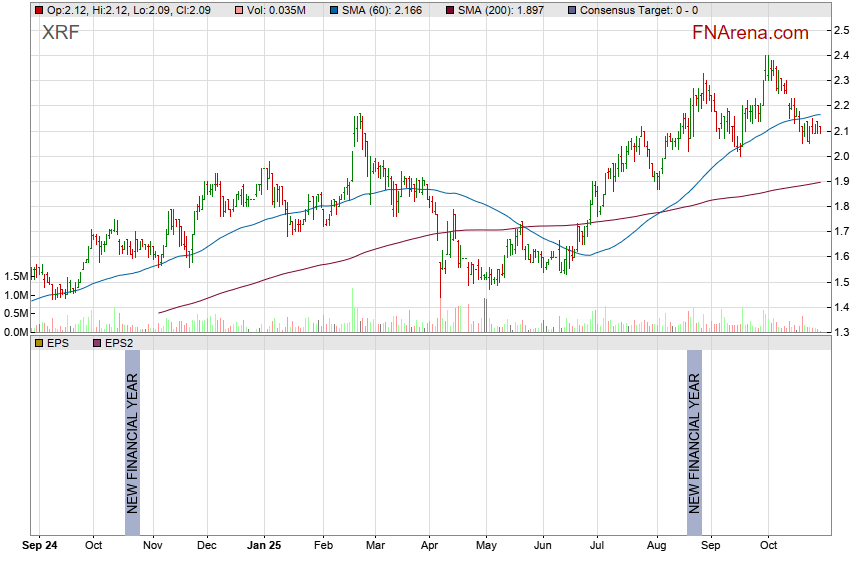Click the red Op price legend swatch
859x566 pixels.
[39, 10]
